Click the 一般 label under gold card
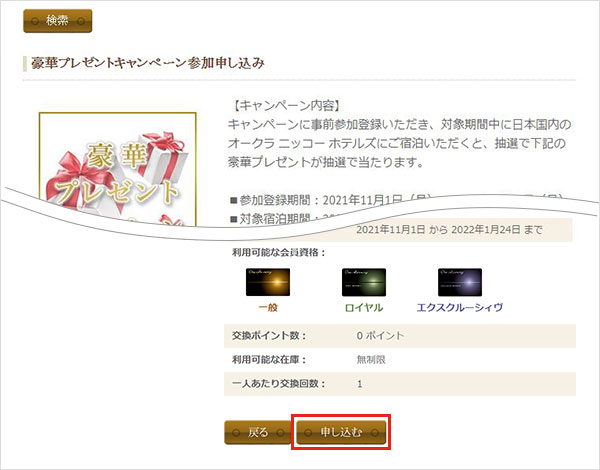The image size is (600, 470). pos(268,307)
